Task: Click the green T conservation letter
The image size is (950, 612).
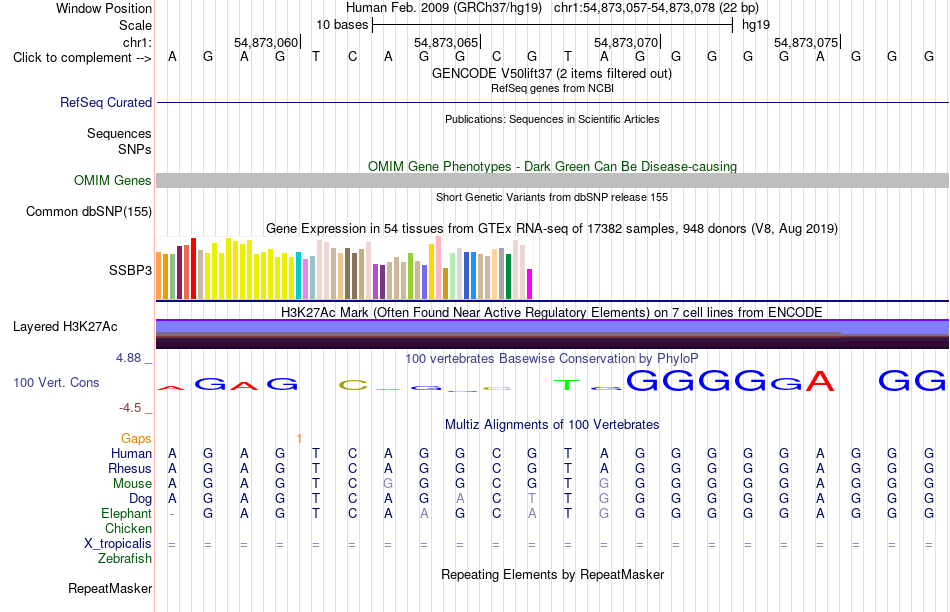Action: (567, 385)
